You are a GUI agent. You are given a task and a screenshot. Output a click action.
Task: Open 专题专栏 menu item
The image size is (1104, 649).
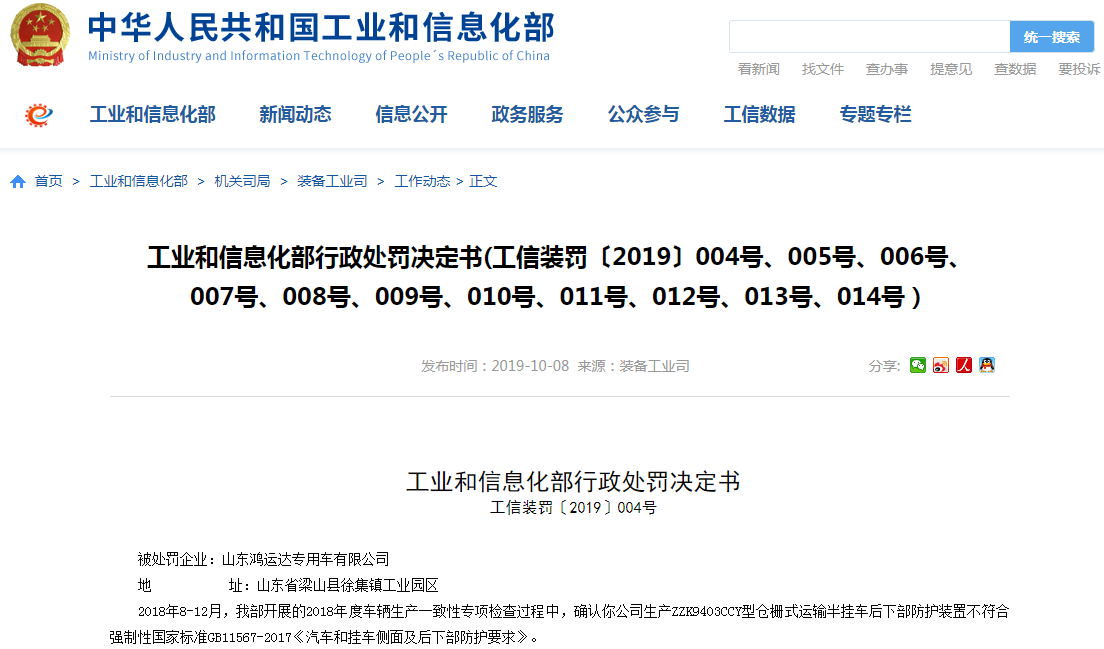point(875,114)
